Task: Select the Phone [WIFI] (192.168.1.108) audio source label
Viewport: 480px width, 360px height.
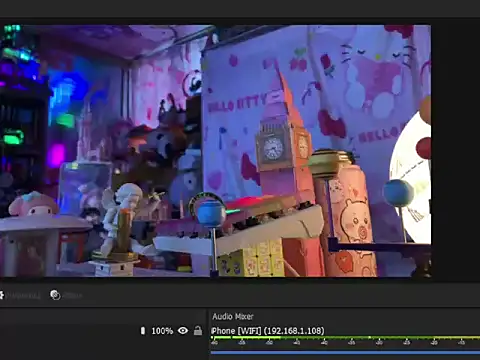Action: (x=268, y=331)
